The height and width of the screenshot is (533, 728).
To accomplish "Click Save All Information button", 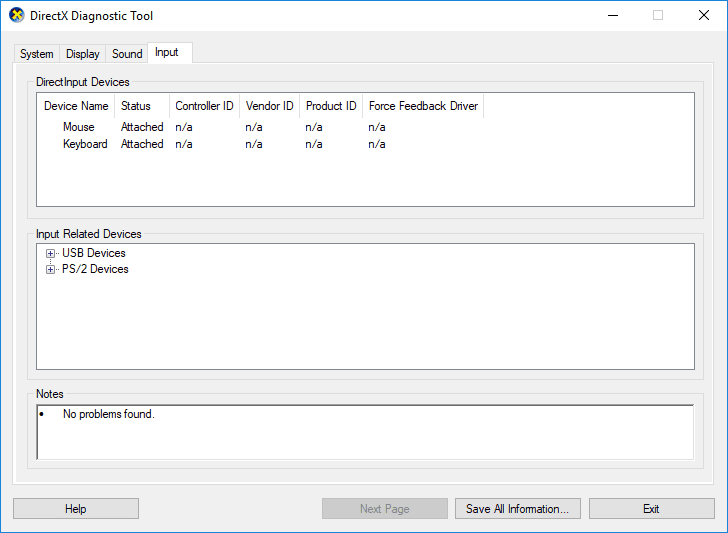I will coord(518,509).
